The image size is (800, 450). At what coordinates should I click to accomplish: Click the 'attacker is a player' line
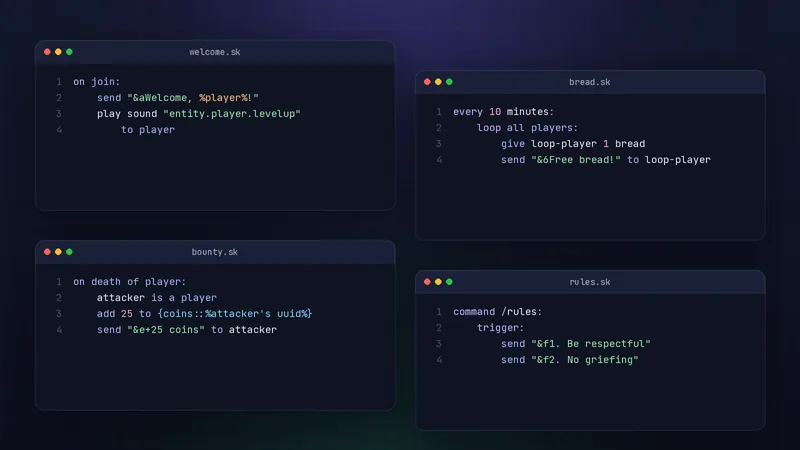157,297
